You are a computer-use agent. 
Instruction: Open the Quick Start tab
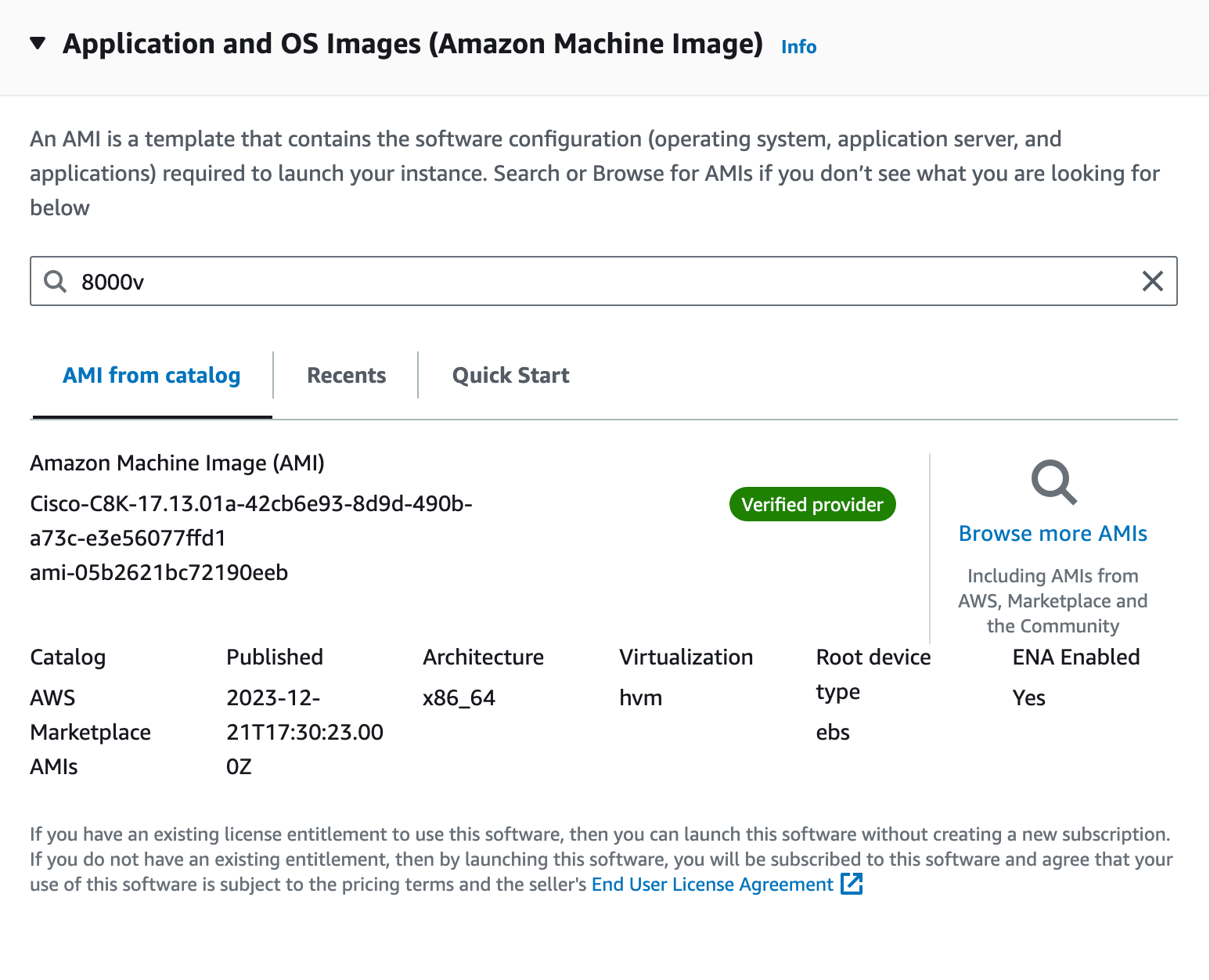[x=510, y=375]
